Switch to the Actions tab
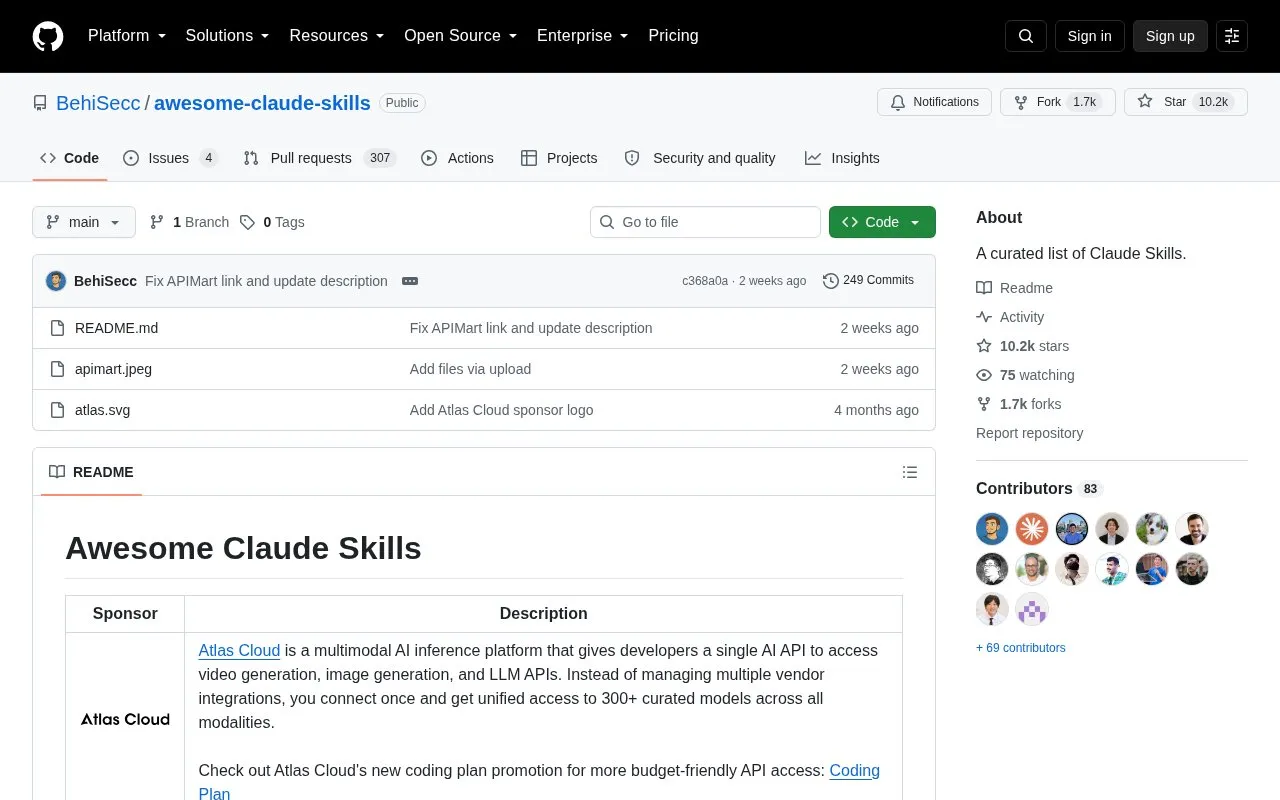 pos(458,158)
